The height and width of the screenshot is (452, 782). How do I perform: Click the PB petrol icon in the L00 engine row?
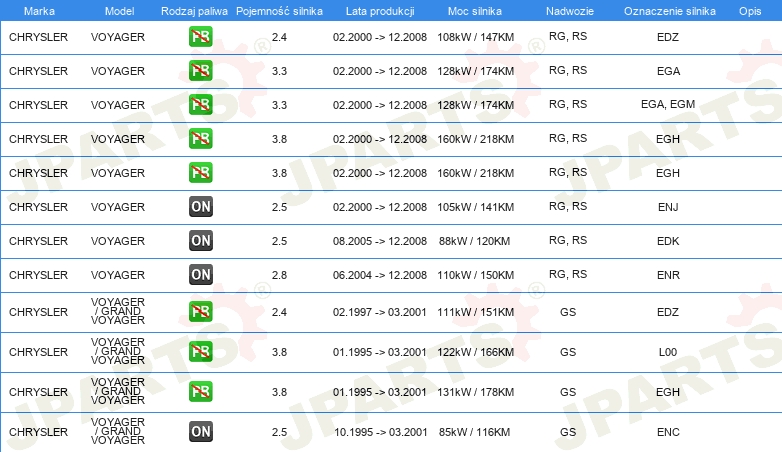pyautogui.click(x=200, y=351)
